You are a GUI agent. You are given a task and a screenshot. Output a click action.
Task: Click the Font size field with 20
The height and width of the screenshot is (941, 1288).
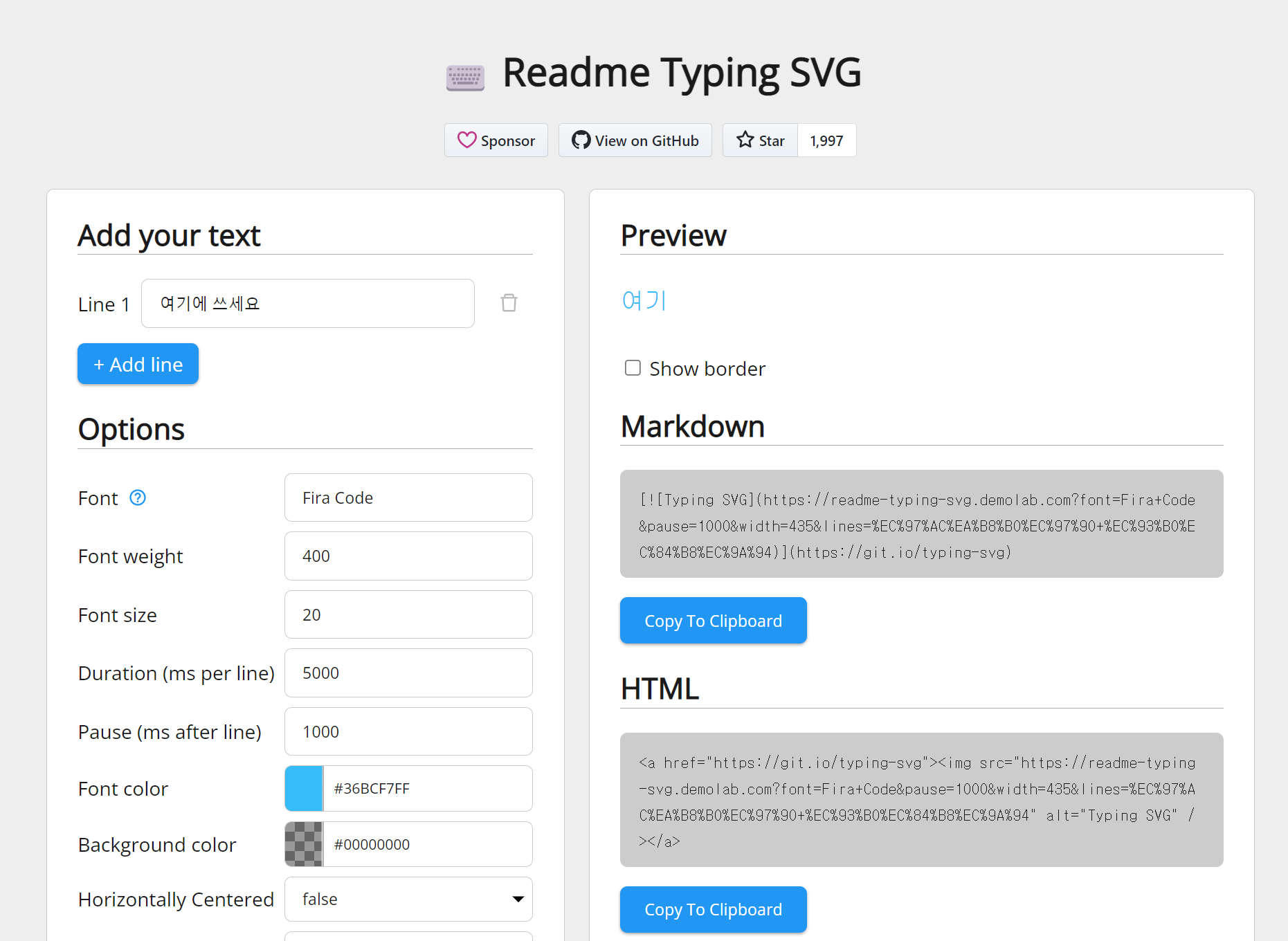[408, 614]
